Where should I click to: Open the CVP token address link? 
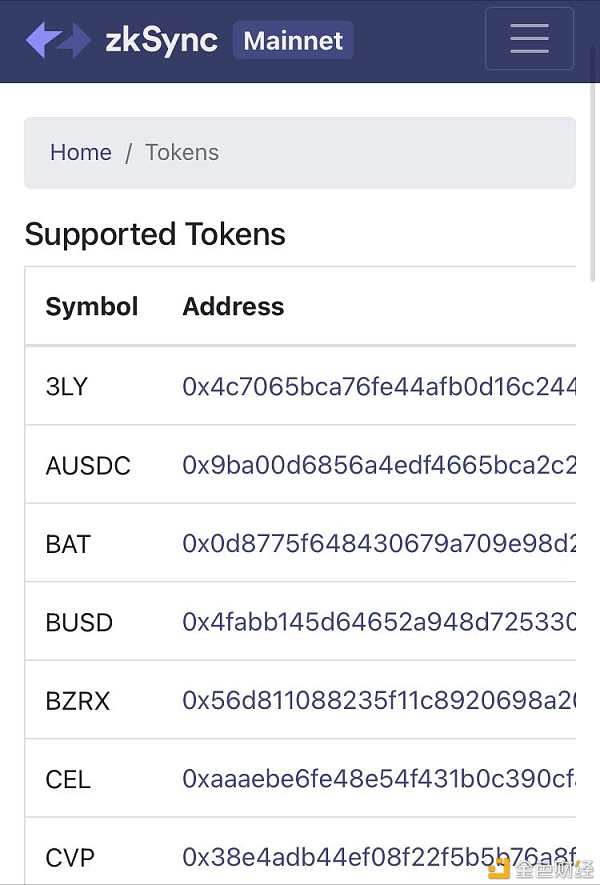(x=379, y=857)
